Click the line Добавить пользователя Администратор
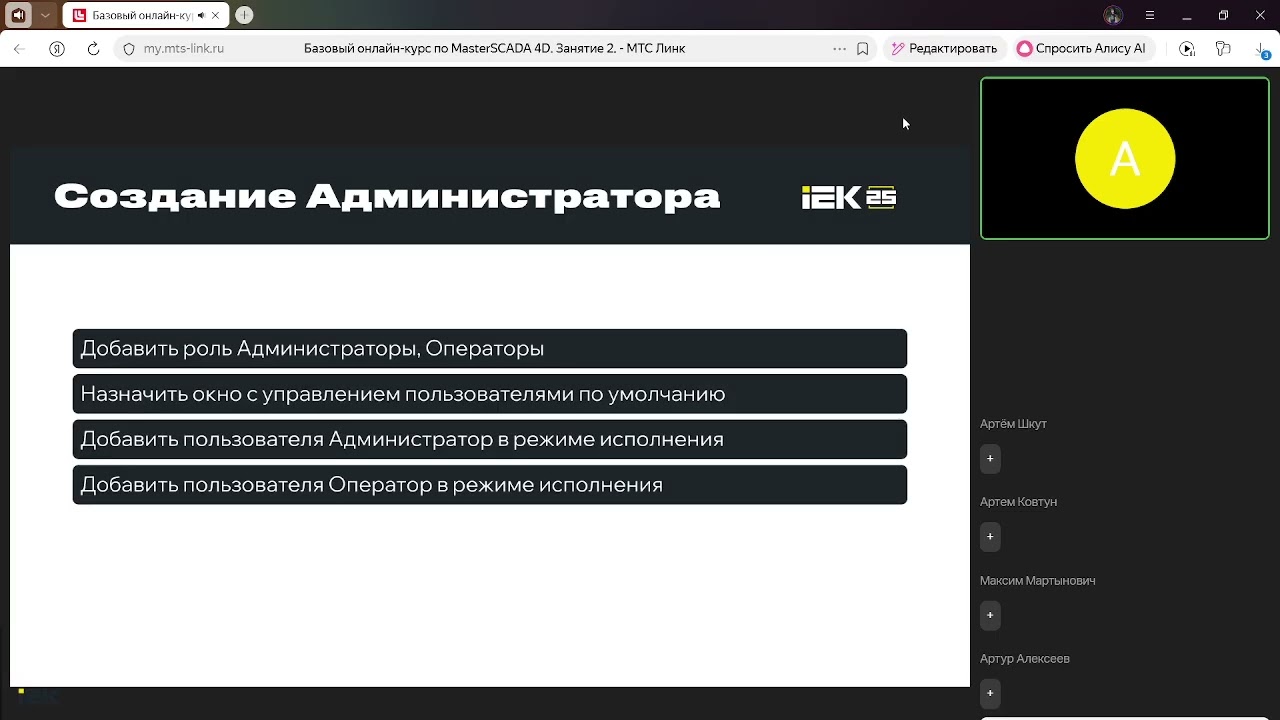Image resolution: width=1280 pixels, height=720 pixels. pos(490,439)
